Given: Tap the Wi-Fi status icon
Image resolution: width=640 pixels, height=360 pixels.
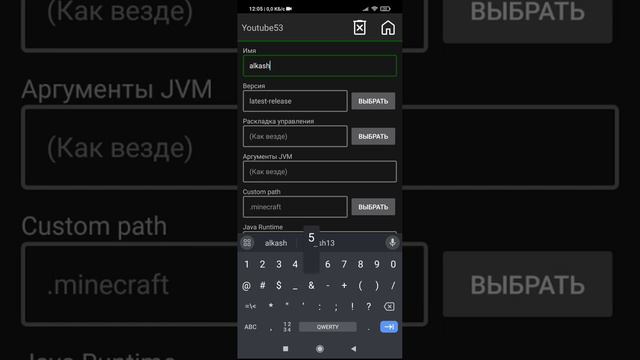Looking at the screenshot, I should click(x=374, y=9).
